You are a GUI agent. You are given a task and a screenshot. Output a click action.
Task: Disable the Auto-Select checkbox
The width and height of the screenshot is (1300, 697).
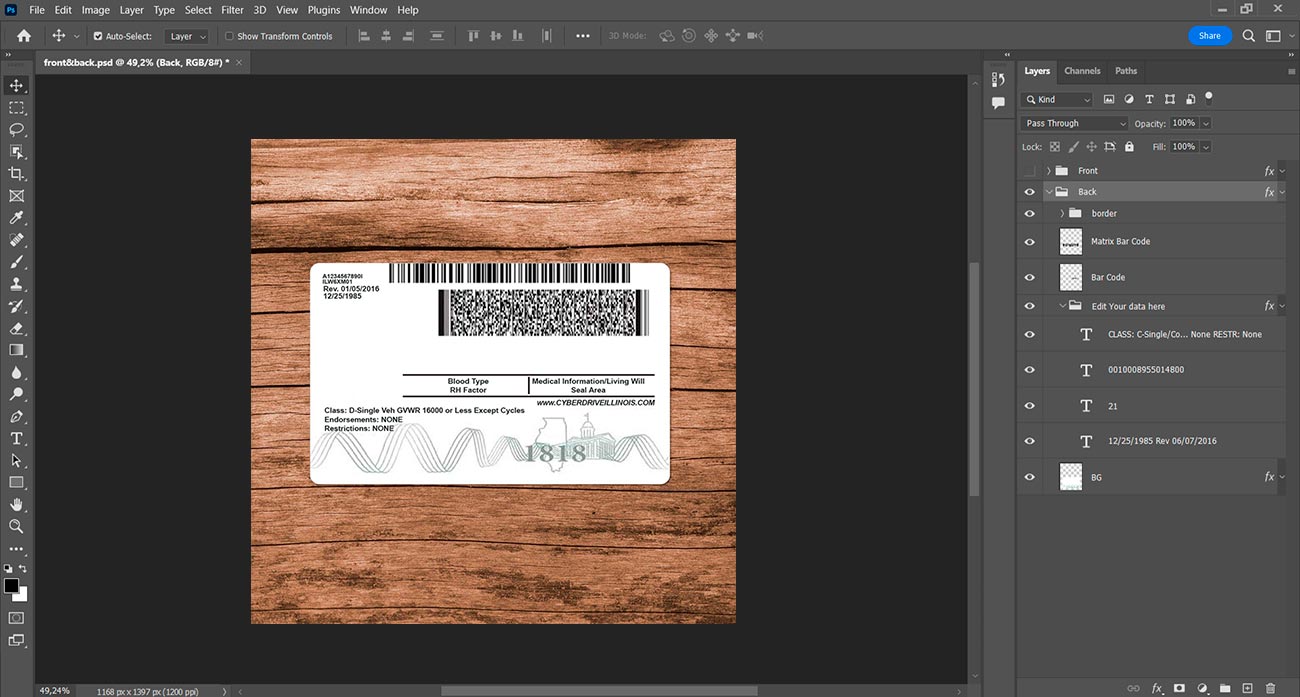click(98, 36)
